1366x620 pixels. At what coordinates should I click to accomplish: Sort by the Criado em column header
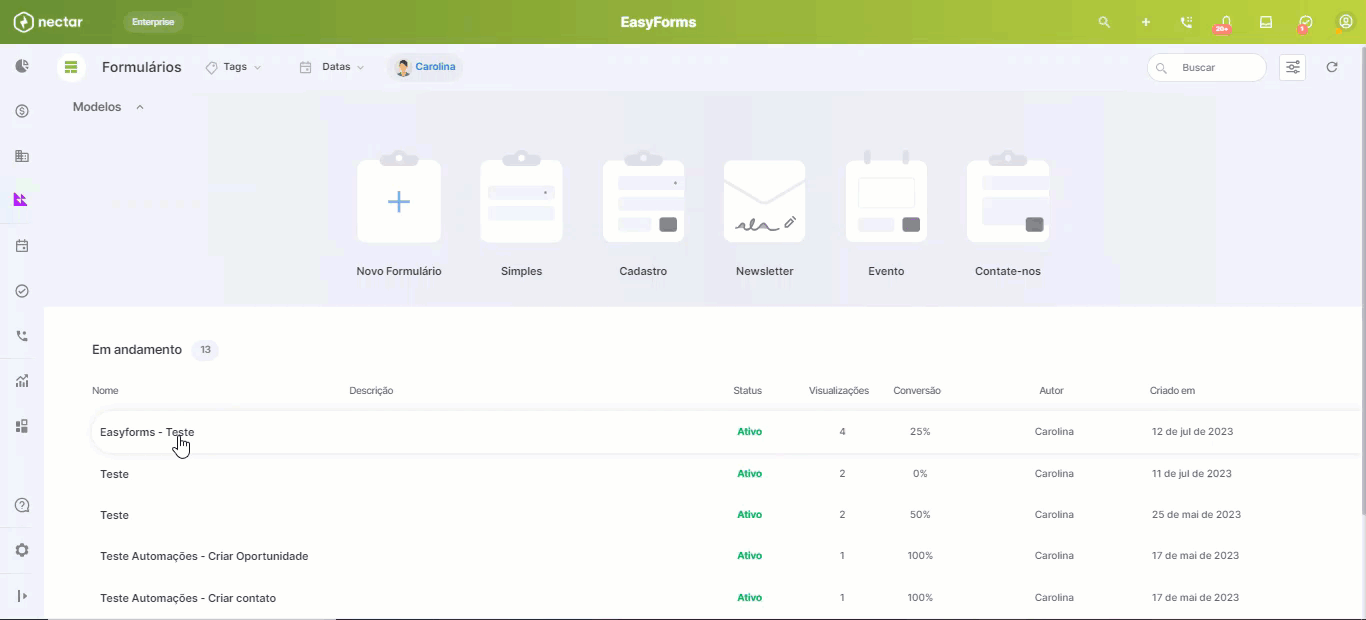coord(1172,391)
